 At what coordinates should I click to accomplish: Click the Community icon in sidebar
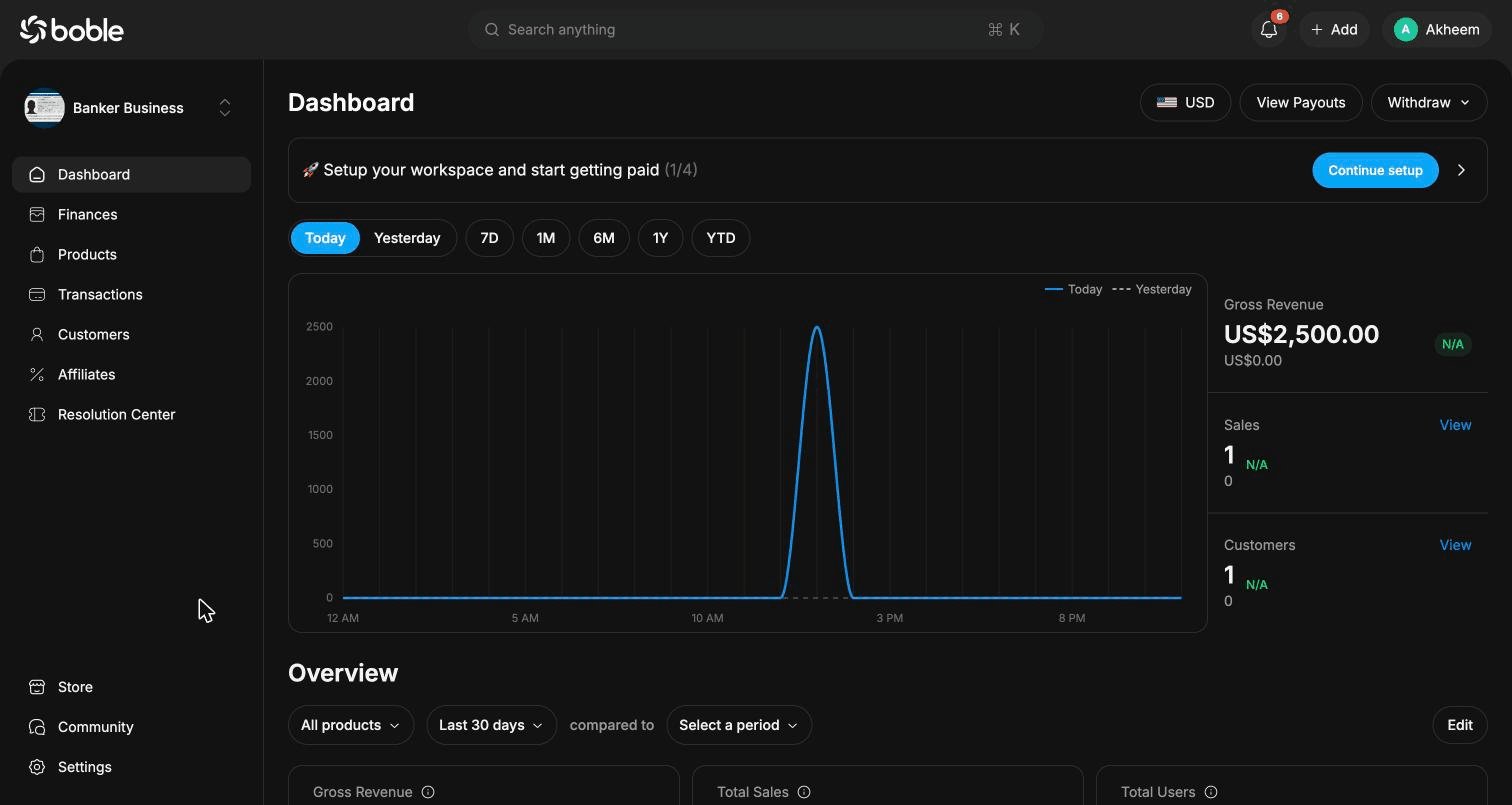tap(37, 727)
